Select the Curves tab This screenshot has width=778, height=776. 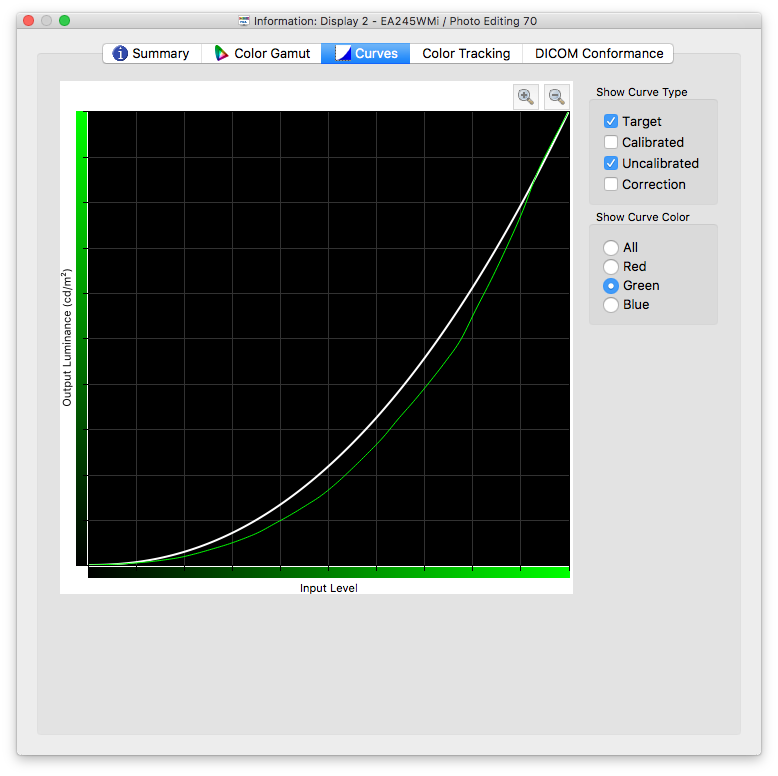point(366,53)
